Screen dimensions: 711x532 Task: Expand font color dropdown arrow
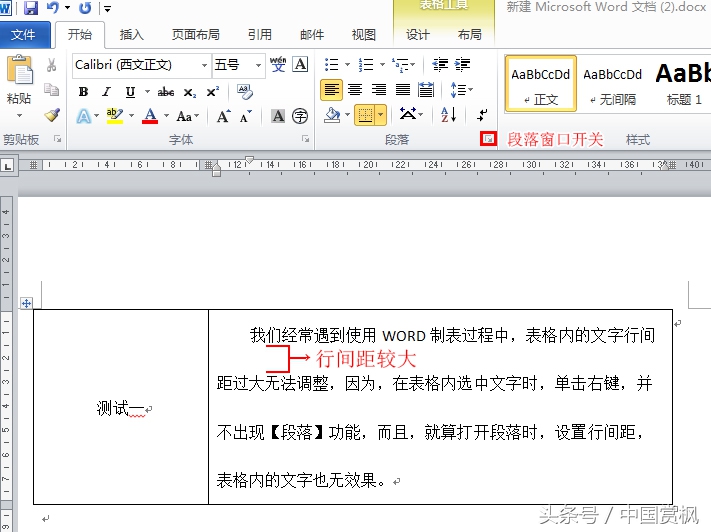click(x=166, y=116)
